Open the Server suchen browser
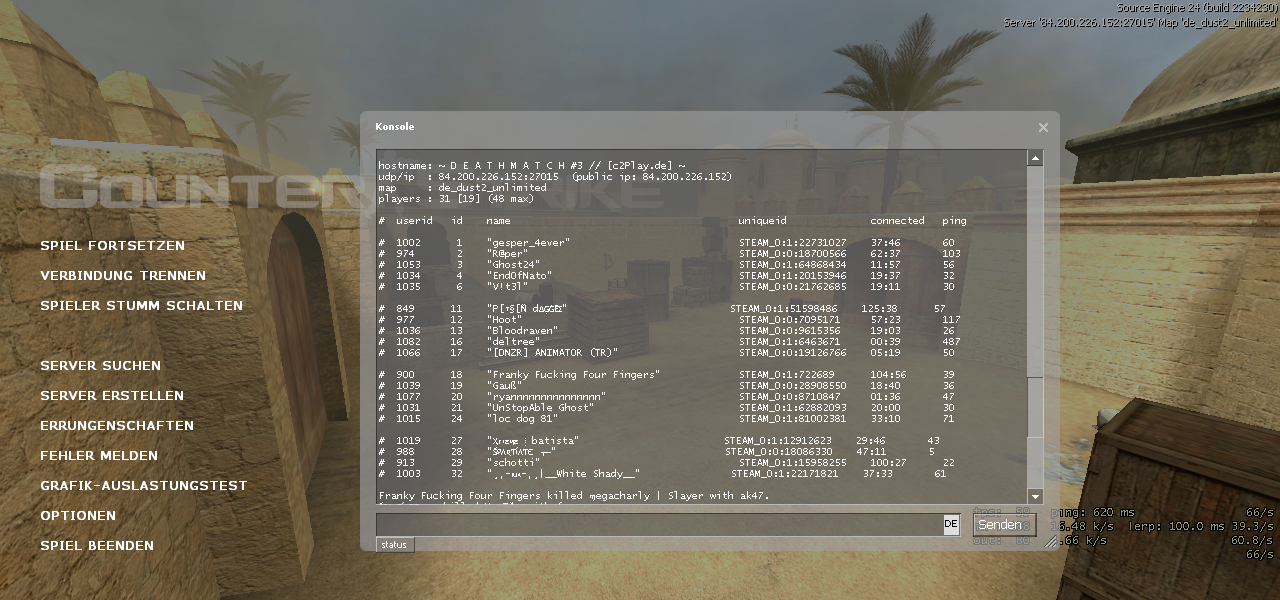 (100, 366)
